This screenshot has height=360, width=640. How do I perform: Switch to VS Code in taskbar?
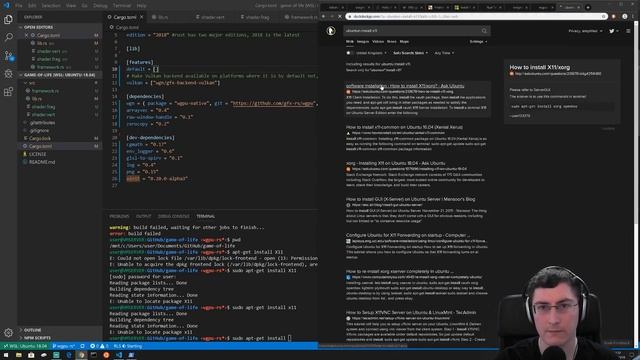click(119, 355)
